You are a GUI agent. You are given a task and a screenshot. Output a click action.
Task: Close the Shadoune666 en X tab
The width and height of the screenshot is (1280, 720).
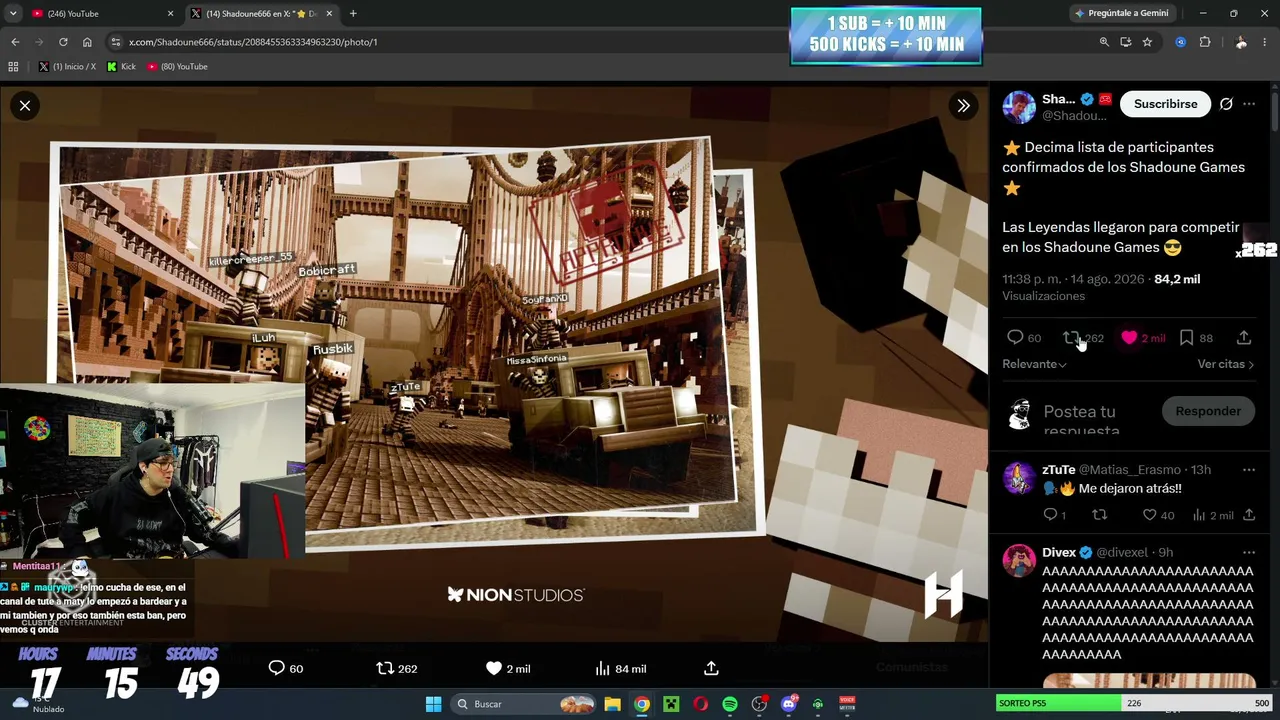(328, 14)
